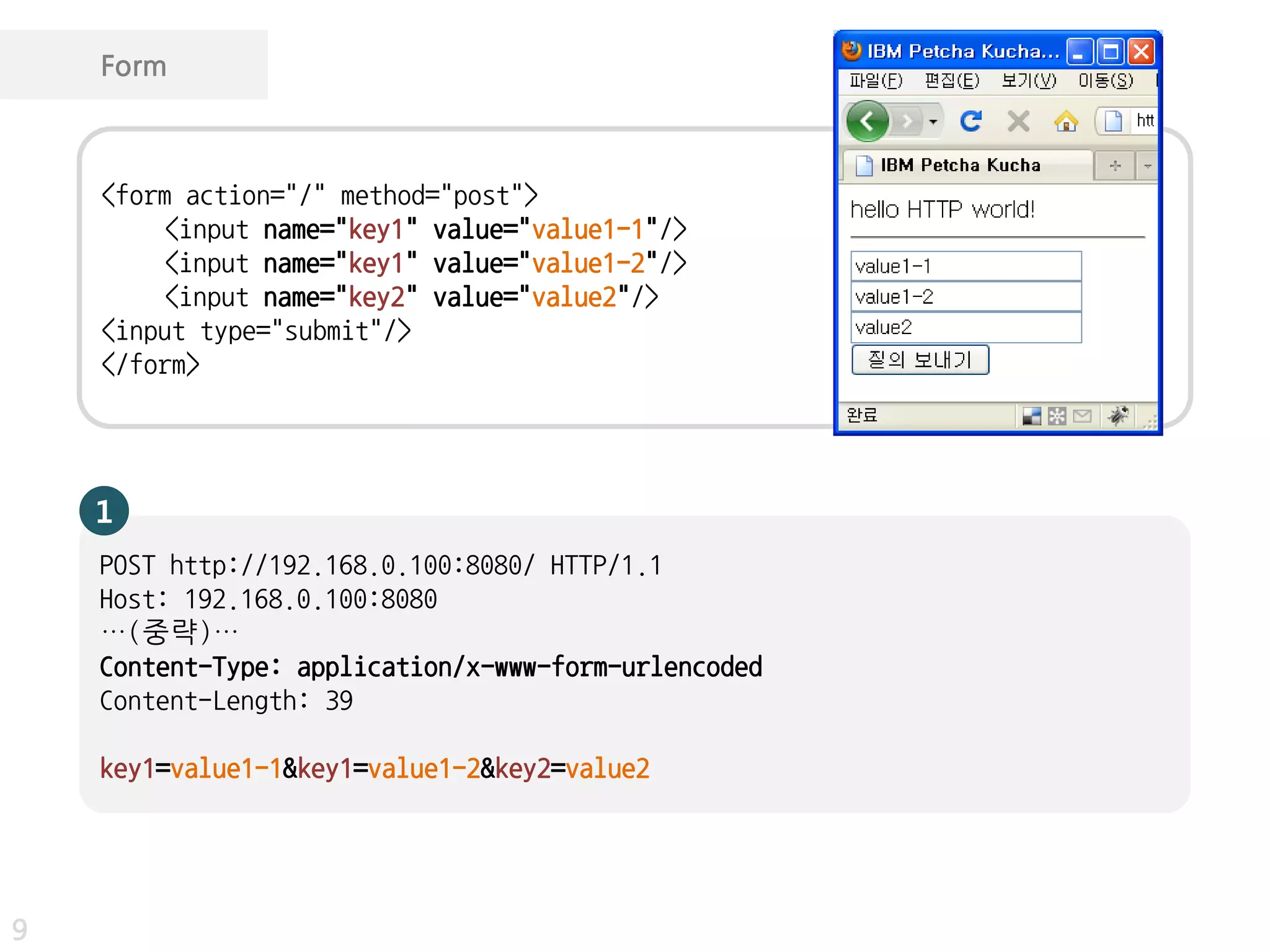Click the key2 value2 input code line
Image resolution: width=1270 pixels, height=952 pixels.
tap(411, 297)
